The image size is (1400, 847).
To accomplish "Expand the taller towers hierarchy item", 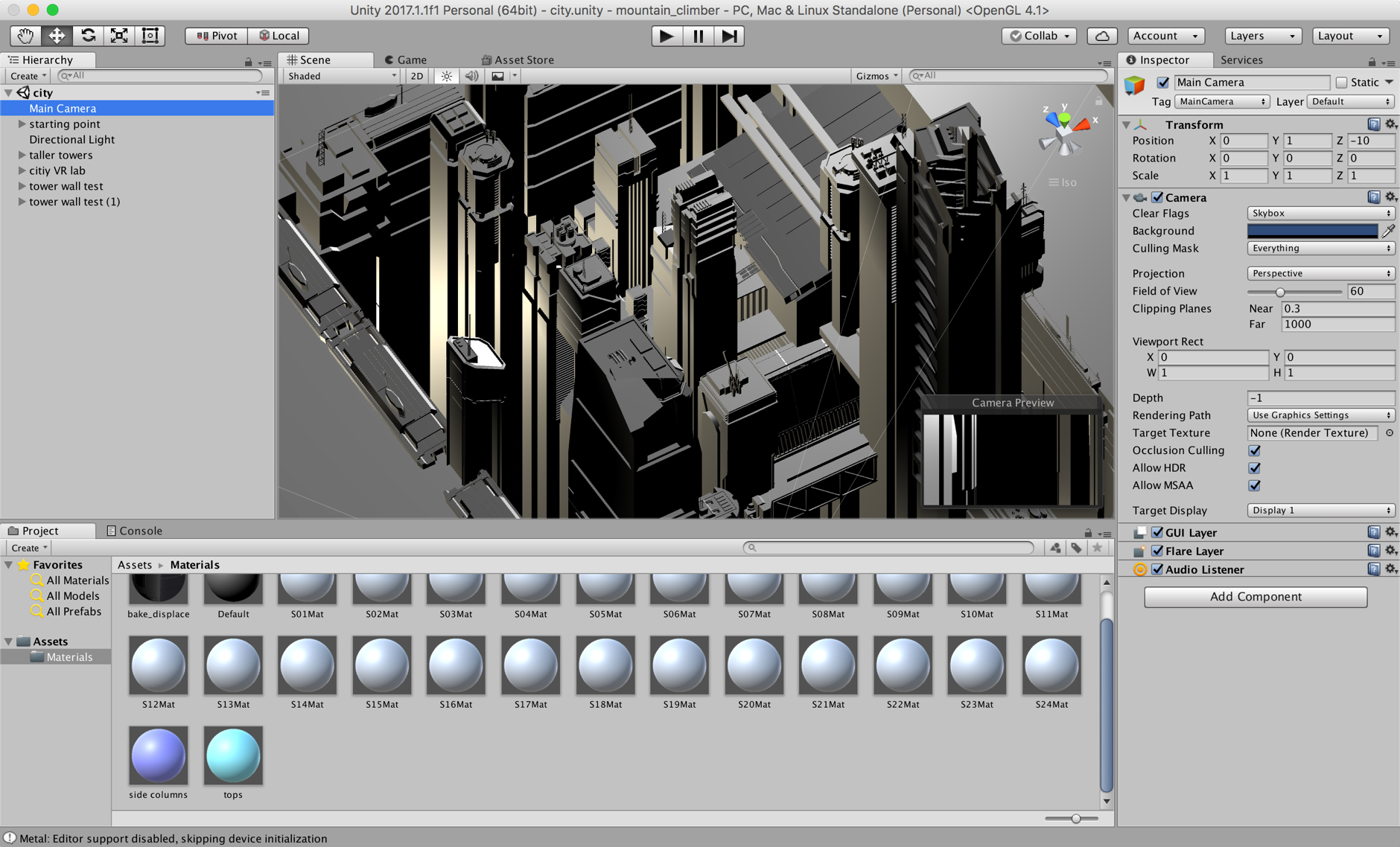I will [22, 155].
